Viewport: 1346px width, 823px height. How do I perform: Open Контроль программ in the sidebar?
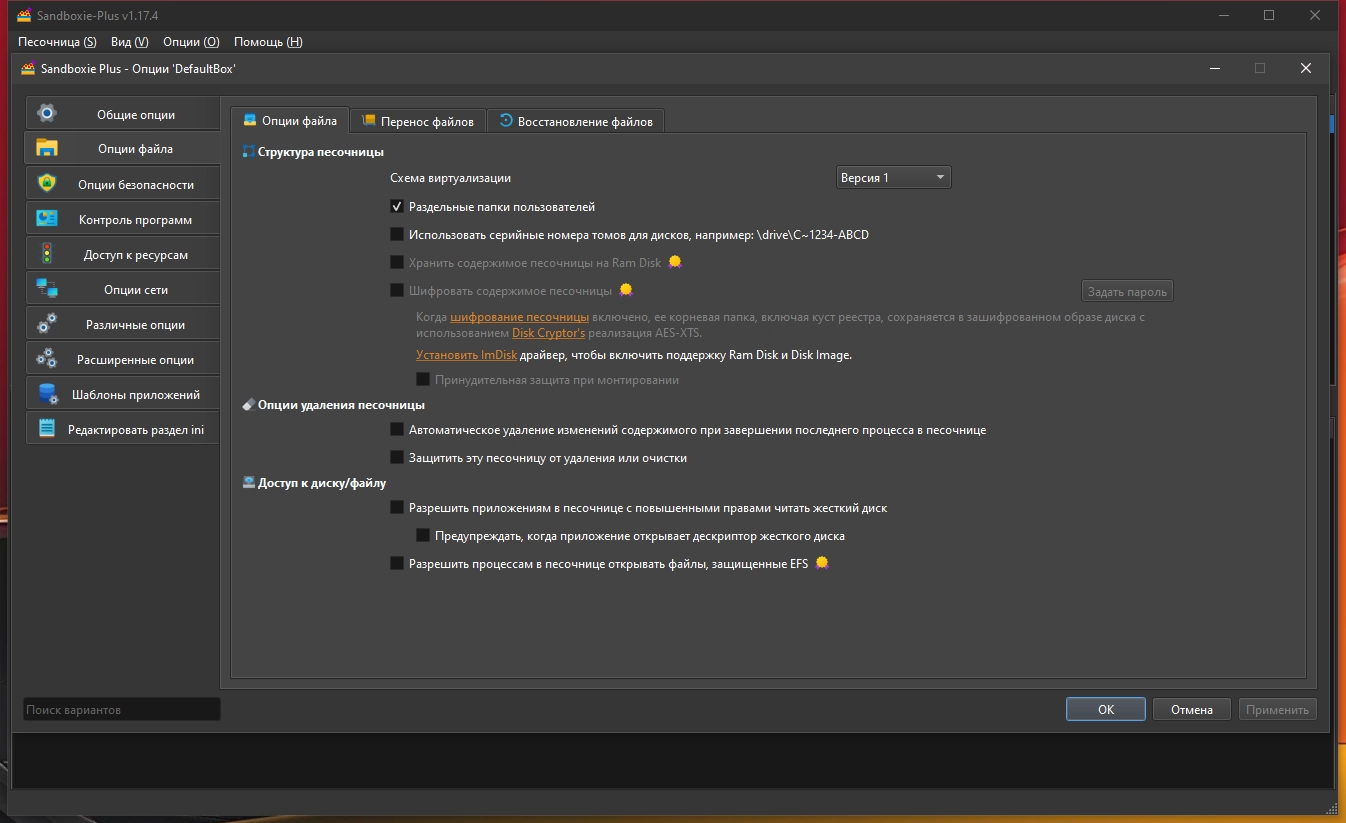(x=122, y=219)
